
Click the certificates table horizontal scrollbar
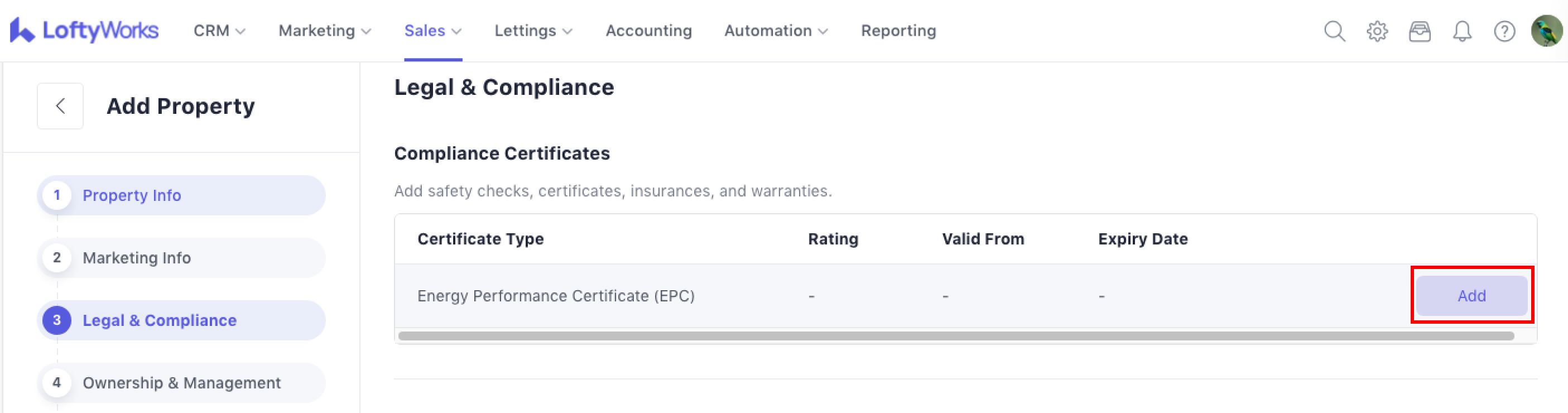(x=956, y=335)
